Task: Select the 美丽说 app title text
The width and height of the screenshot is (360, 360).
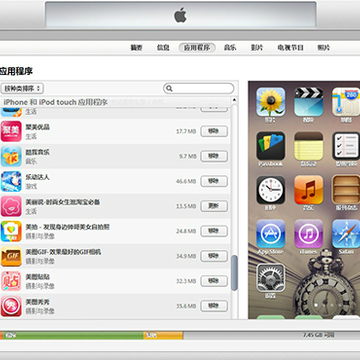Action: pos(63,202)
